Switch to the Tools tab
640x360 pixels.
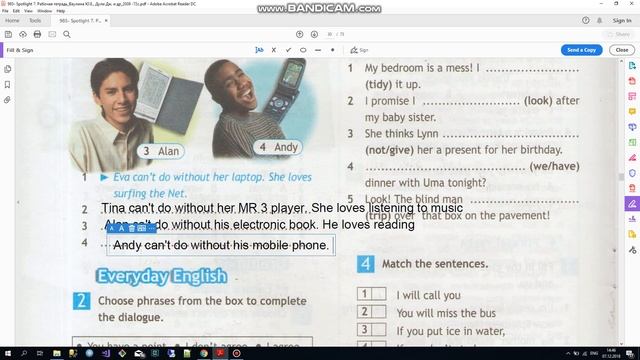pyautogui.click(x=35, y=20)
